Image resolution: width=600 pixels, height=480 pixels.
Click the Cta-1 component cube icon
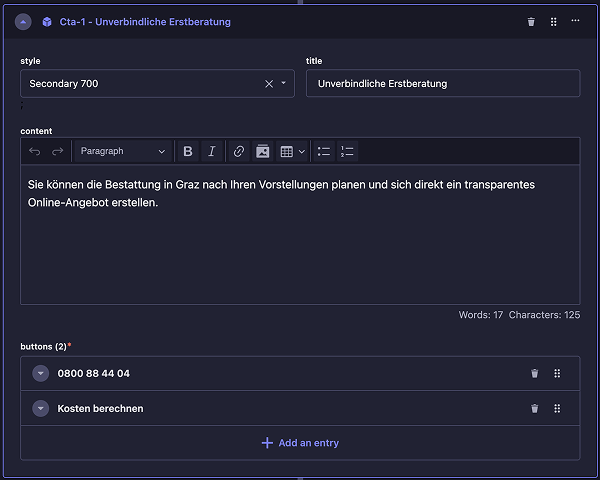point(47,22)
